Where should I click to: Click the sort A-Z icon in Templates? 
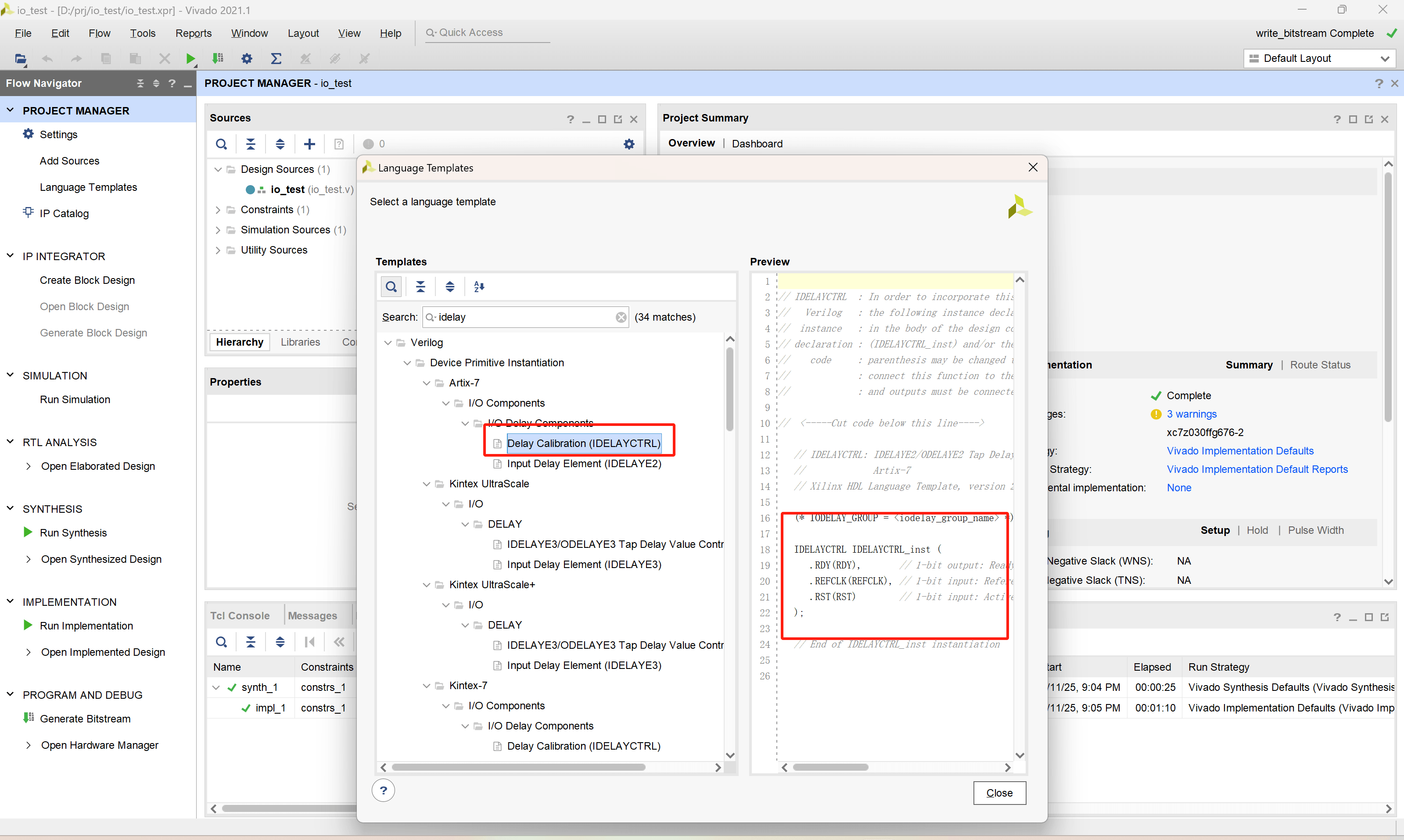(x=479, y=286)
